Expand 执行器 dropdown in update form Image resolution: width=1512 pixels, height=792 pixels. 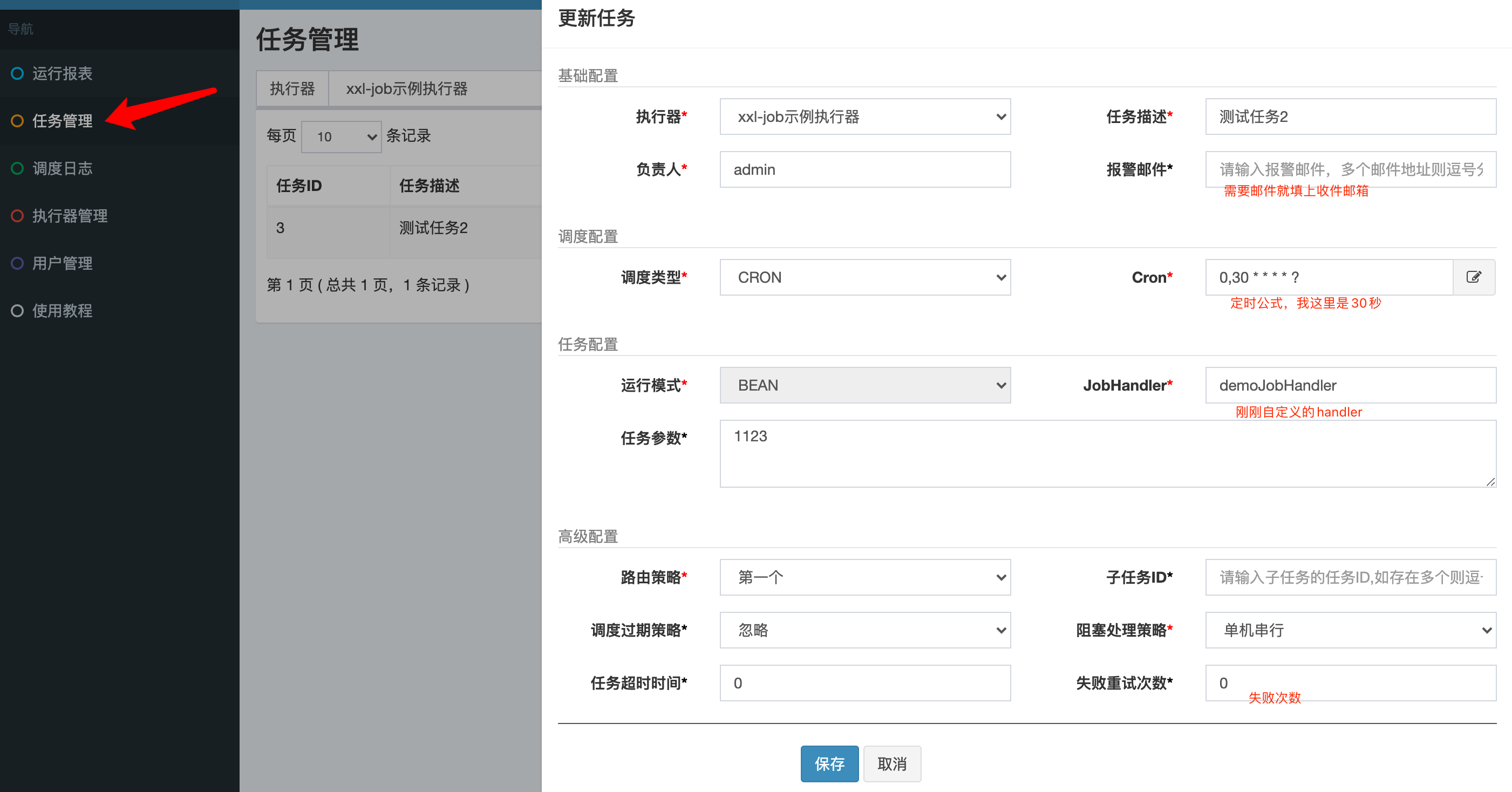865,117
